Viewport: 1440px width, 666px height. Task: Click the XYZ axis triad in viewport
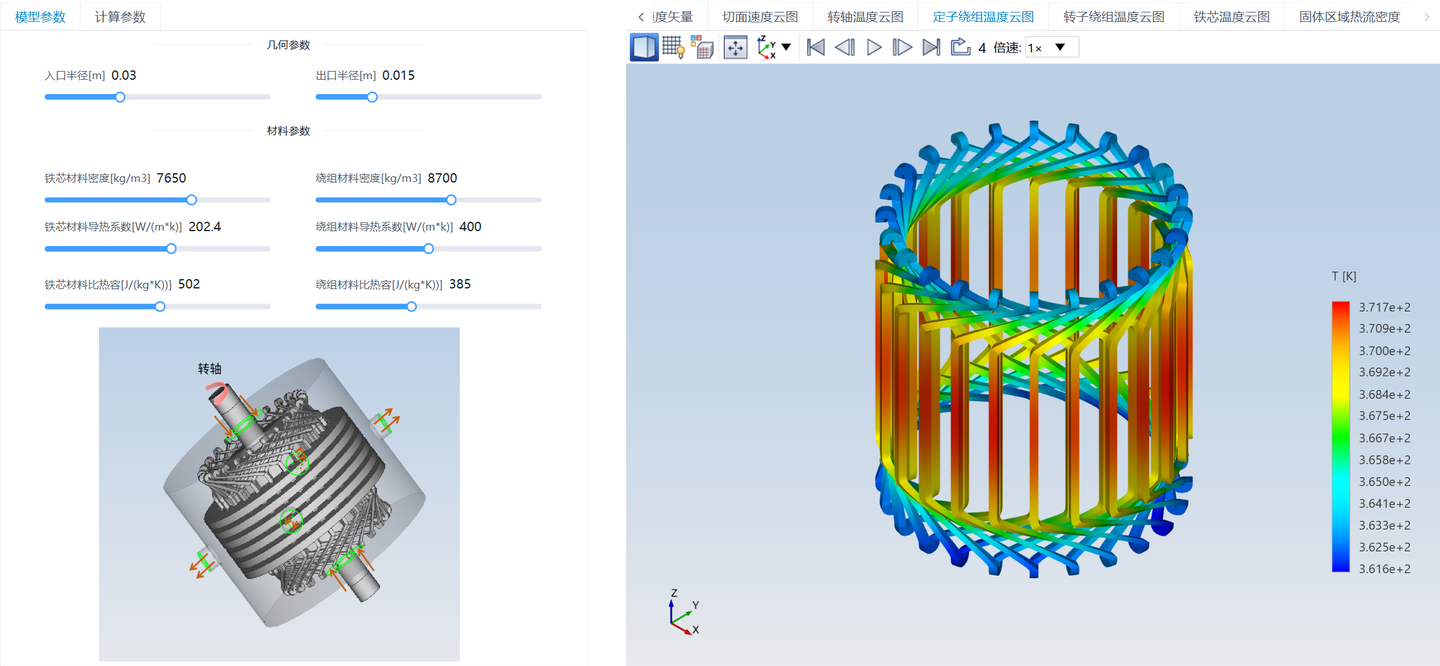[683, 612]
